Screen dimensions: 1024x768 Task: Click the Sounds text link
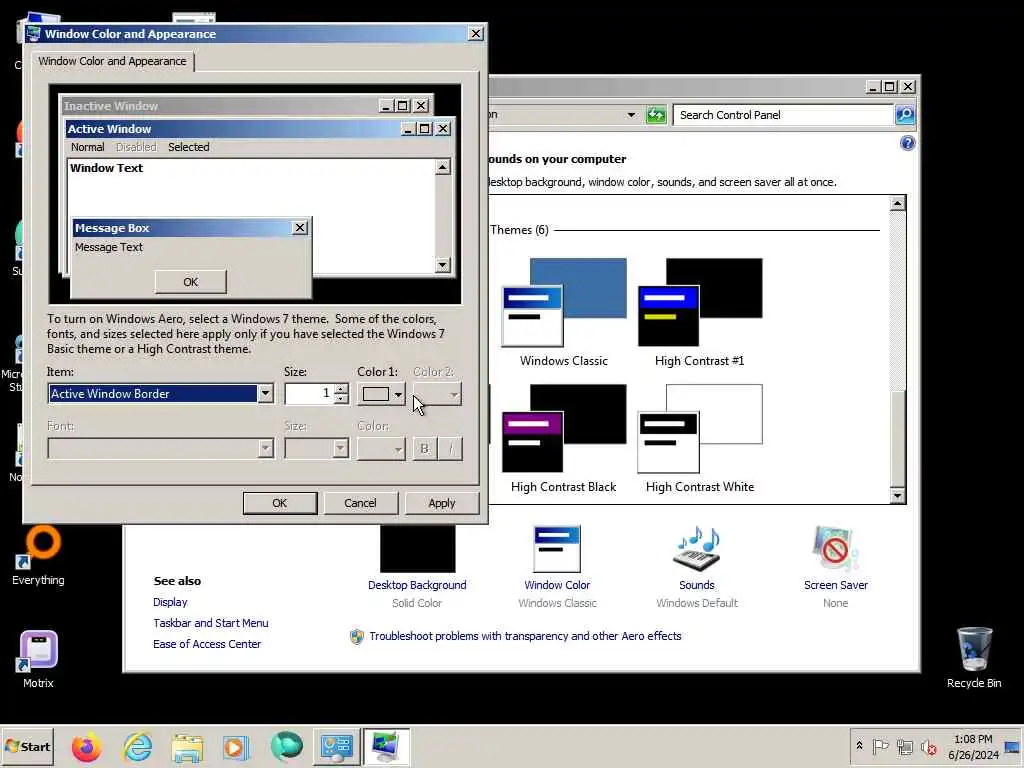tap(697, 585)
